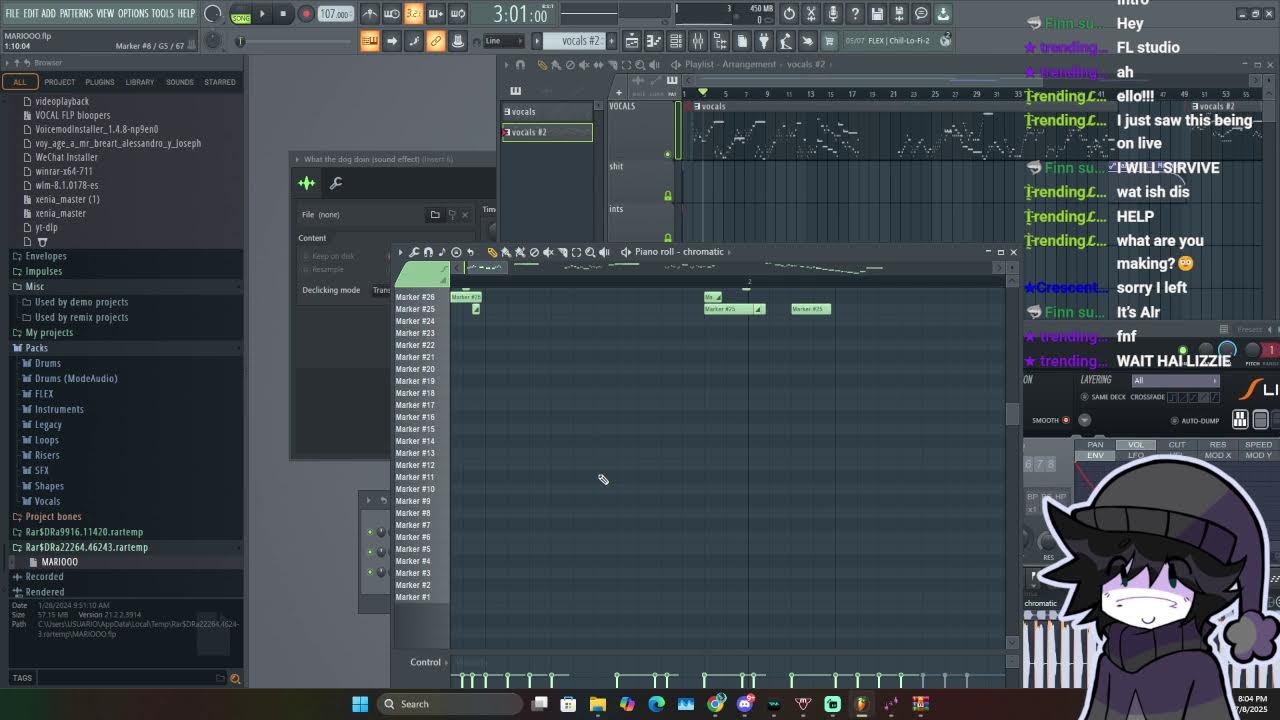Open the TOOLS menu
This screenshot has height=720, width=1280.
(163, 14)
